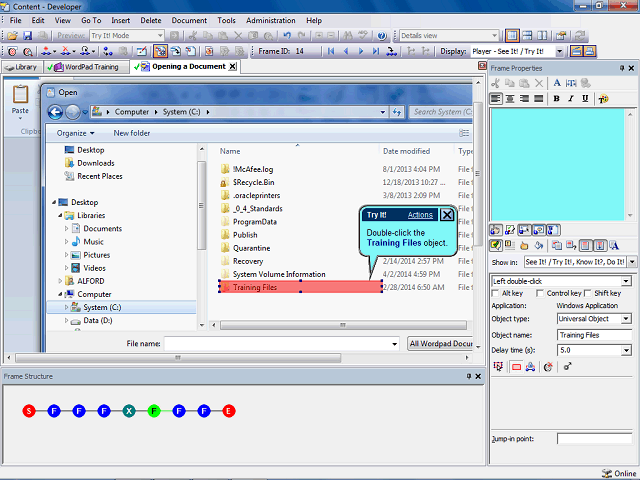Right-align the bubble text
Screen dimensions: 640x480
point(524,98)
